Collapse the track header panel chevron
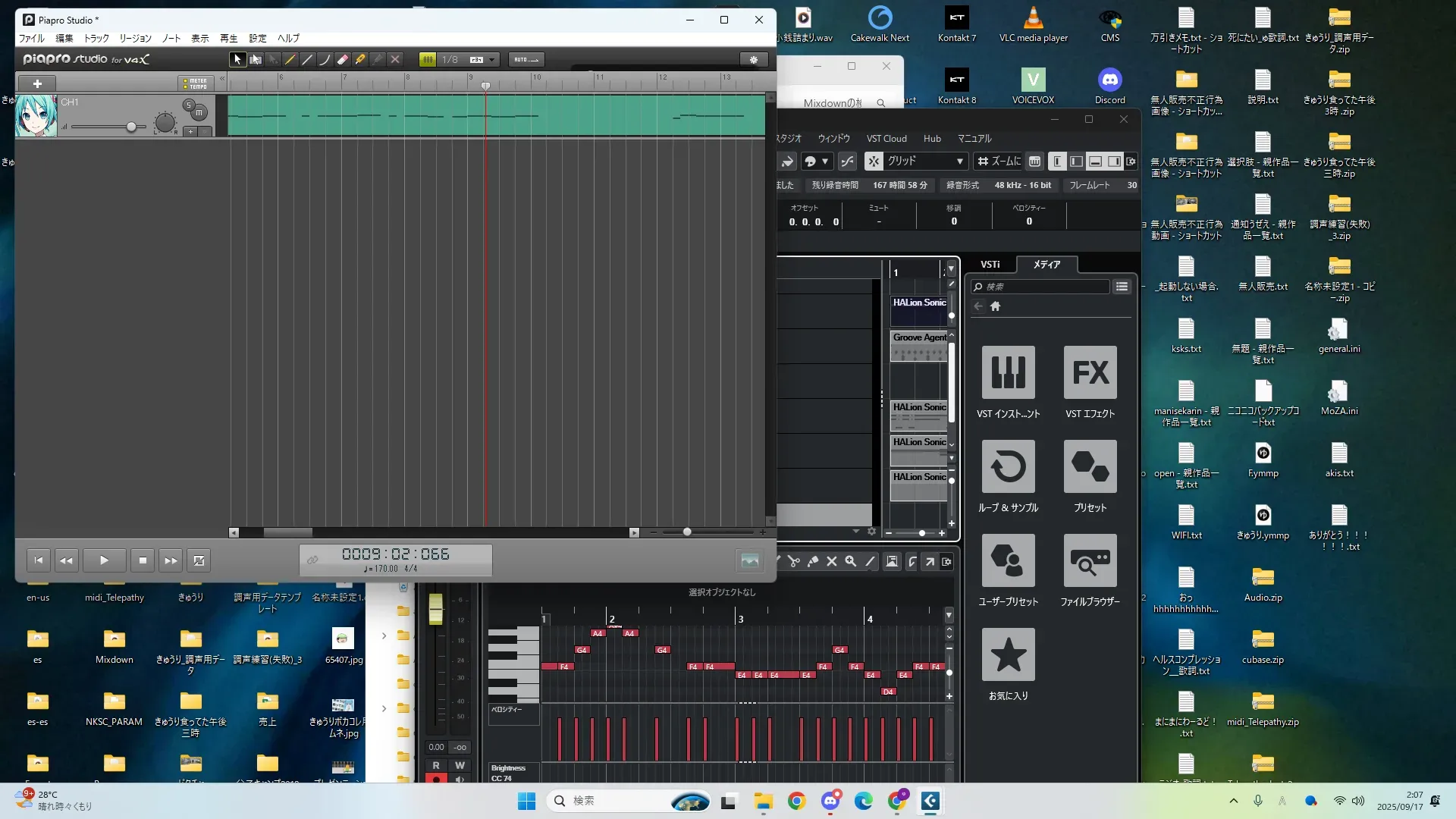1456x819 pixels. click(222, 78)
